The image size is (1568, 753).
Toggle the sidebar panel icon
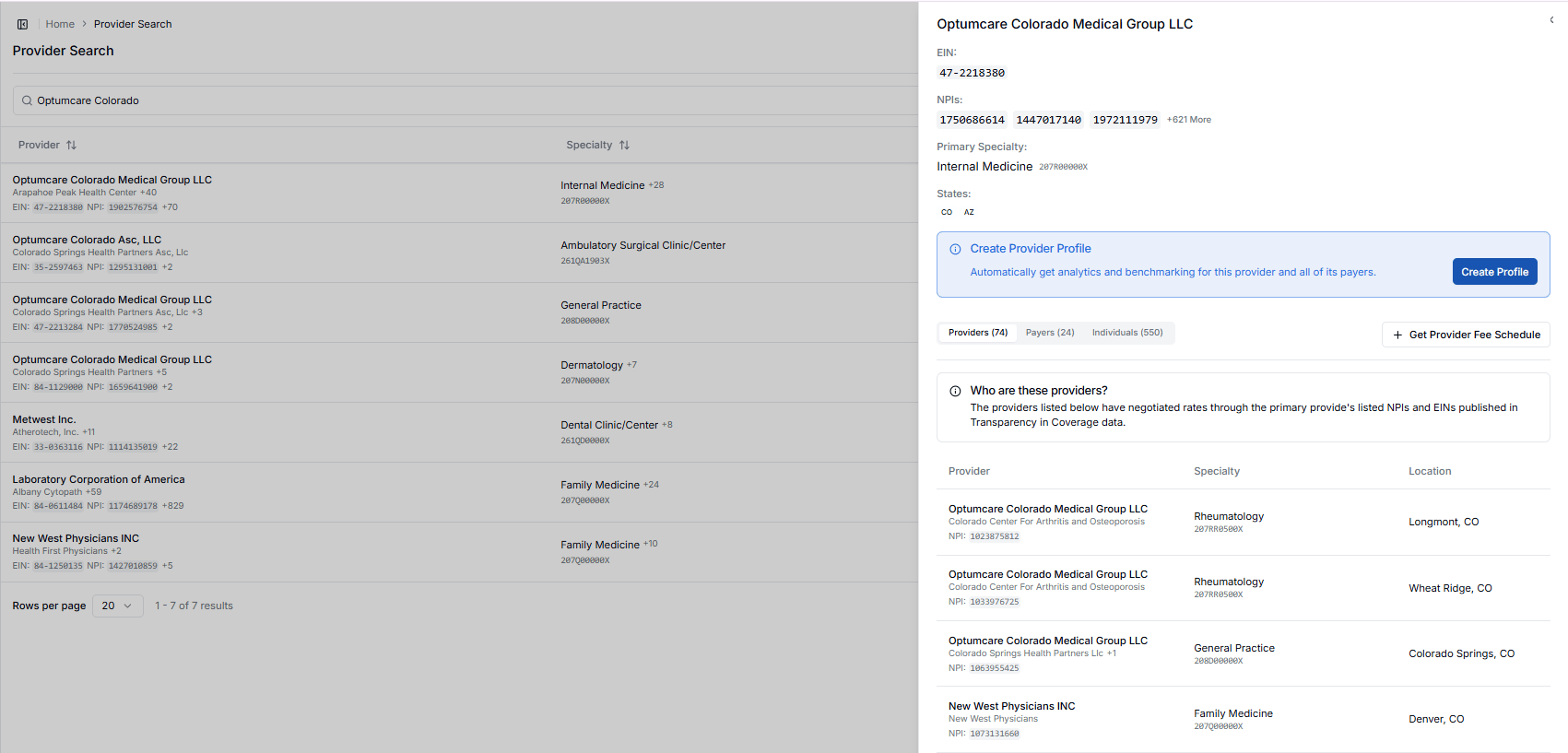[x=22, y=24]
